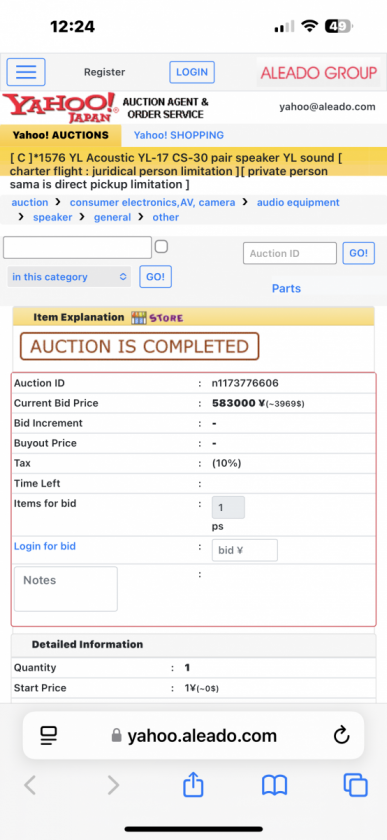
Task: Select the Yahoo! AUCTIONS tab
Action: click(61, 136)
